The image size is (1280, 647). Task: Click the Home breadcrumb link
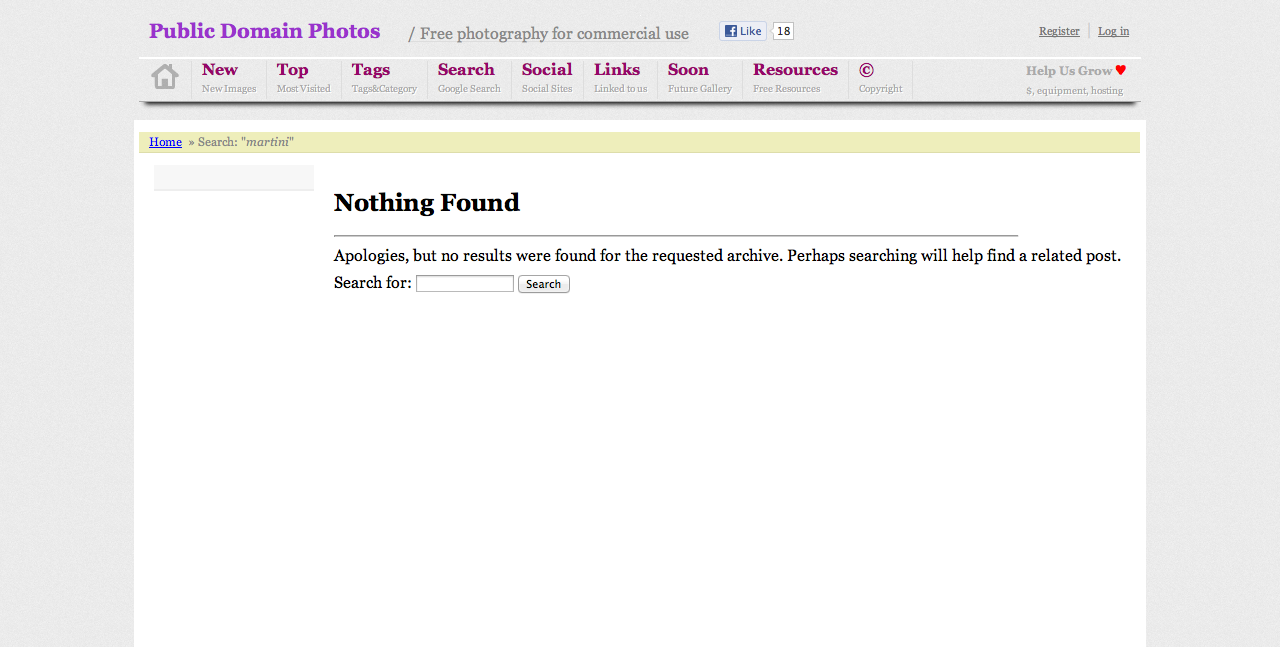coord(165,142)
